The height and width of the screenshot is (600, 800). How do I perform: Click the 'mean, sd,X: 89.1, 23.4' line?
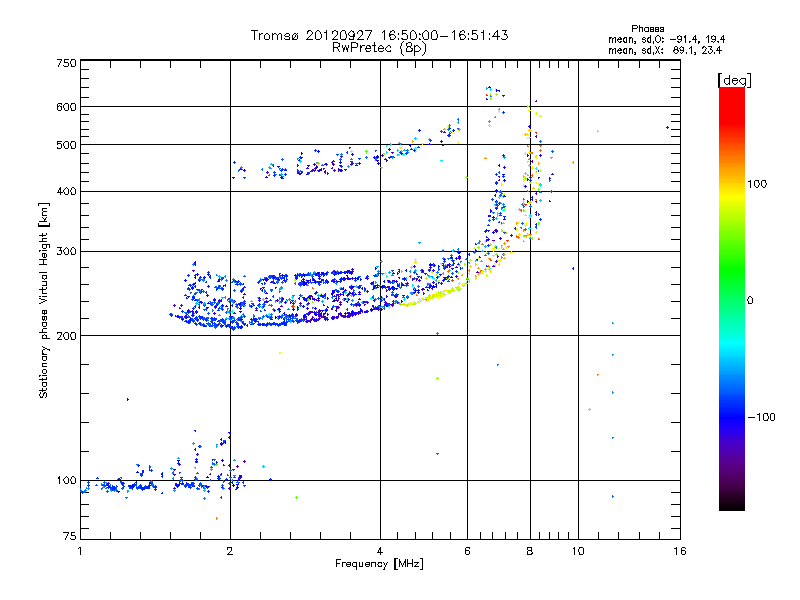click(x=665, y=50)
